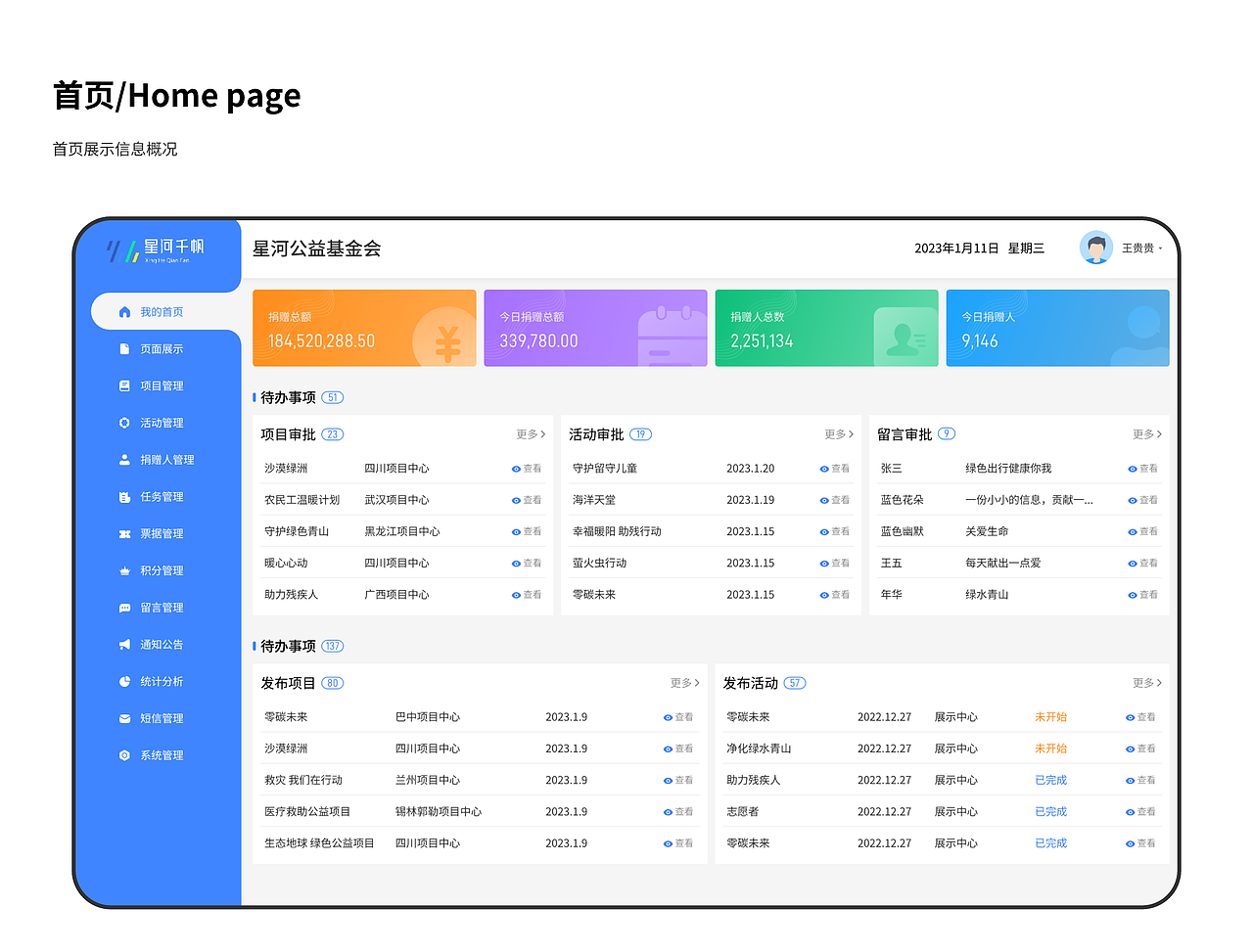
Task: Click the gear icon beside 系统管理
Action: pyautogui.click(x=124, y=755)
